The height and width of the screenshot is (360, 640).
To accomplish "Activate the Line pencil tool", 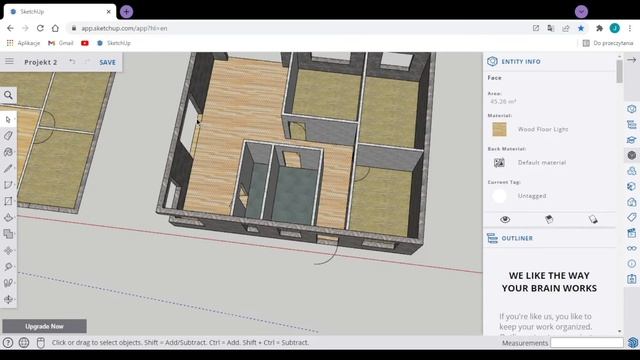I will [x=8, y=168].
